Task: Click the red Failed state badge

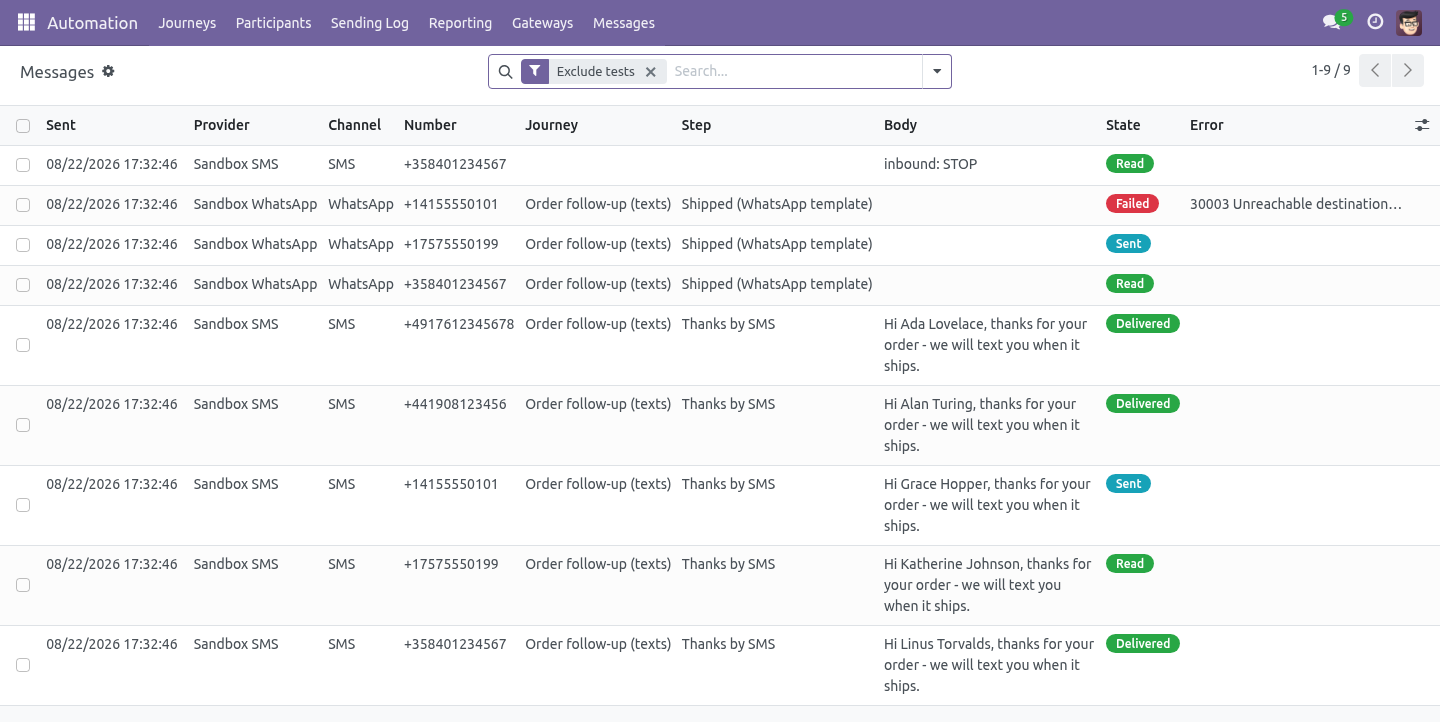Action: (x=1132, y=203)
